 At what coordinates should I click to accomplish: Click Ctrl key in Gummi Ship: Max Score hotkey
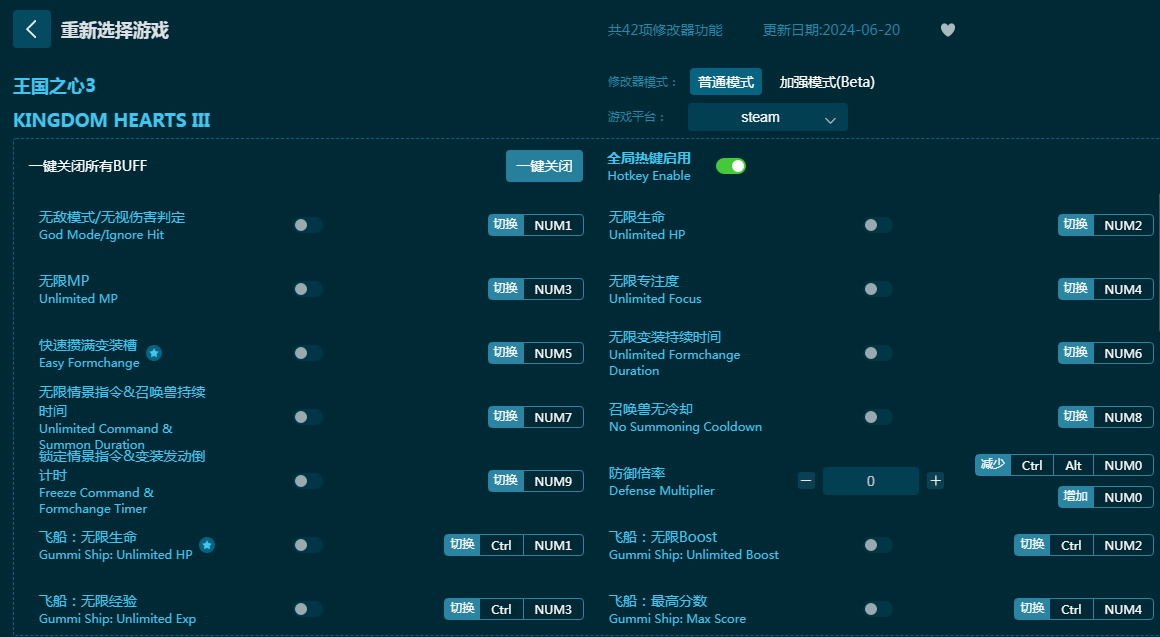pos(1071,609)
